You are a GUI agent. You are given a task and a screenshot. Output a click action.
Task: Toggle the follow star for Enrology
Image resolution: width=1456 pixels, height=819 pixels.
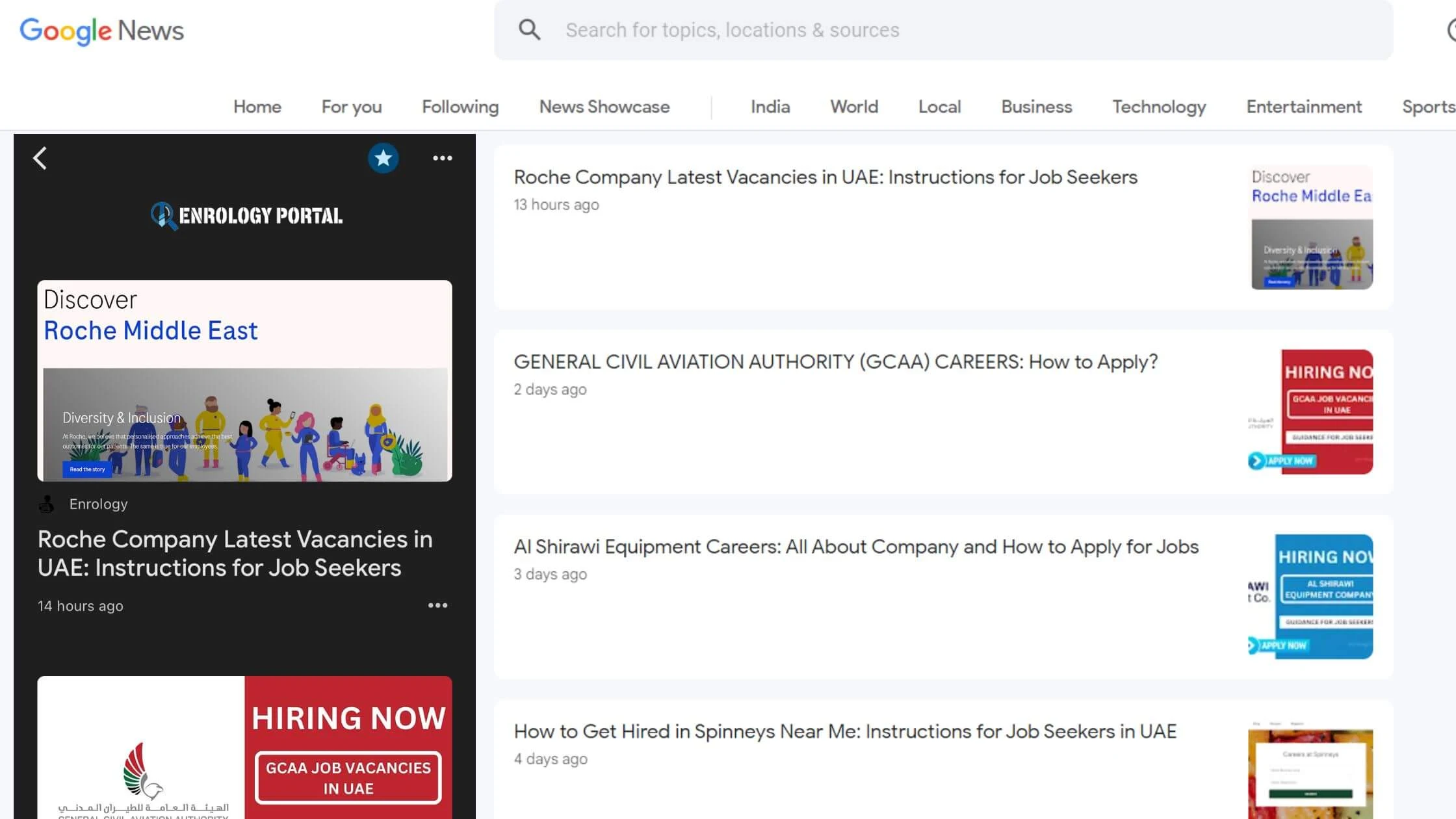(x=383, y=158)
